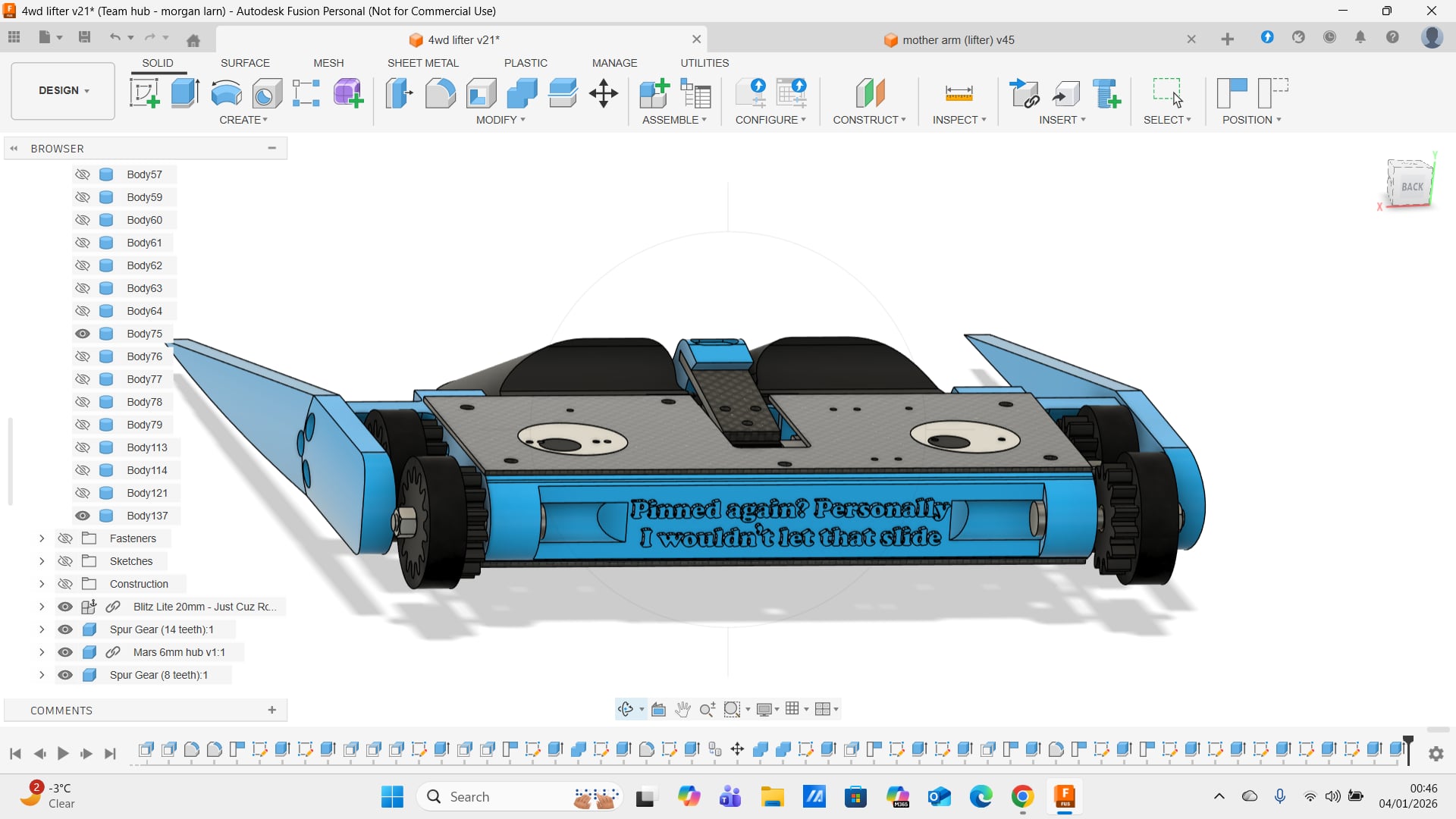Click the Measure tool in Inspect
Screen dimensions: 1456x819
tap(959, 93)
